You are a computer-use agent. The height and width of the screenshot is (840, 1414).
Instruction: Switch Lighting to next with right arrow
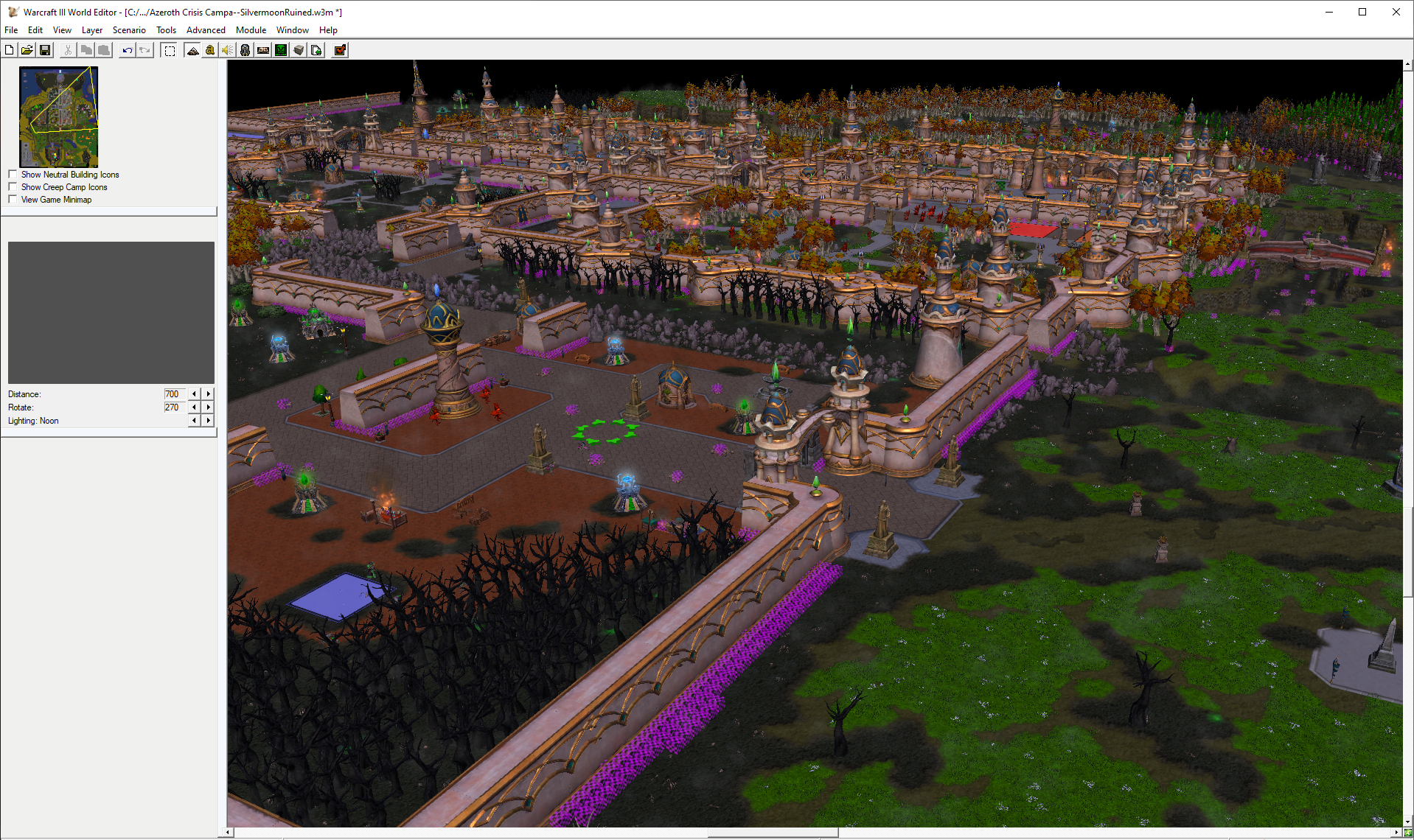[209, 421]
